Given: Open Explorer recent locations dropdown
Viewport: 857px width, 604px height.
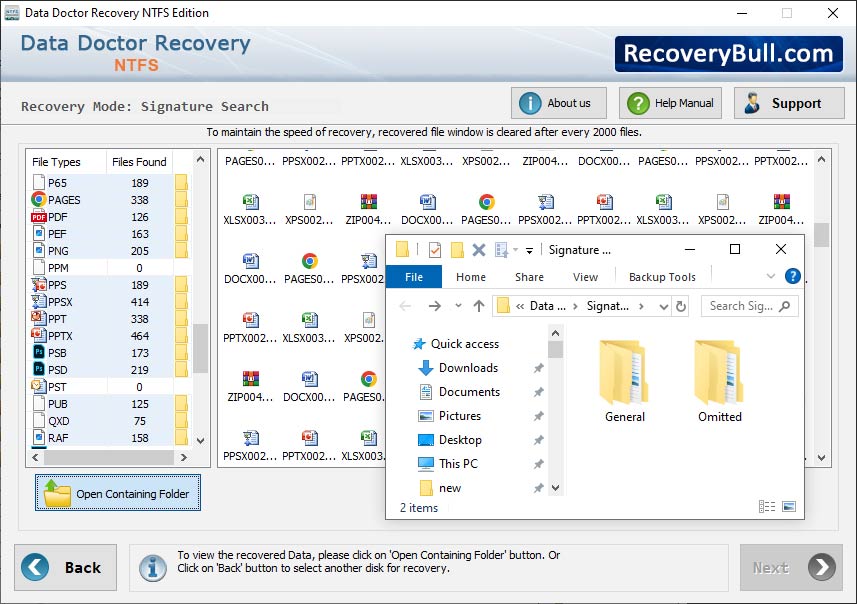Looking at the screenshot, I should point(458,306).
